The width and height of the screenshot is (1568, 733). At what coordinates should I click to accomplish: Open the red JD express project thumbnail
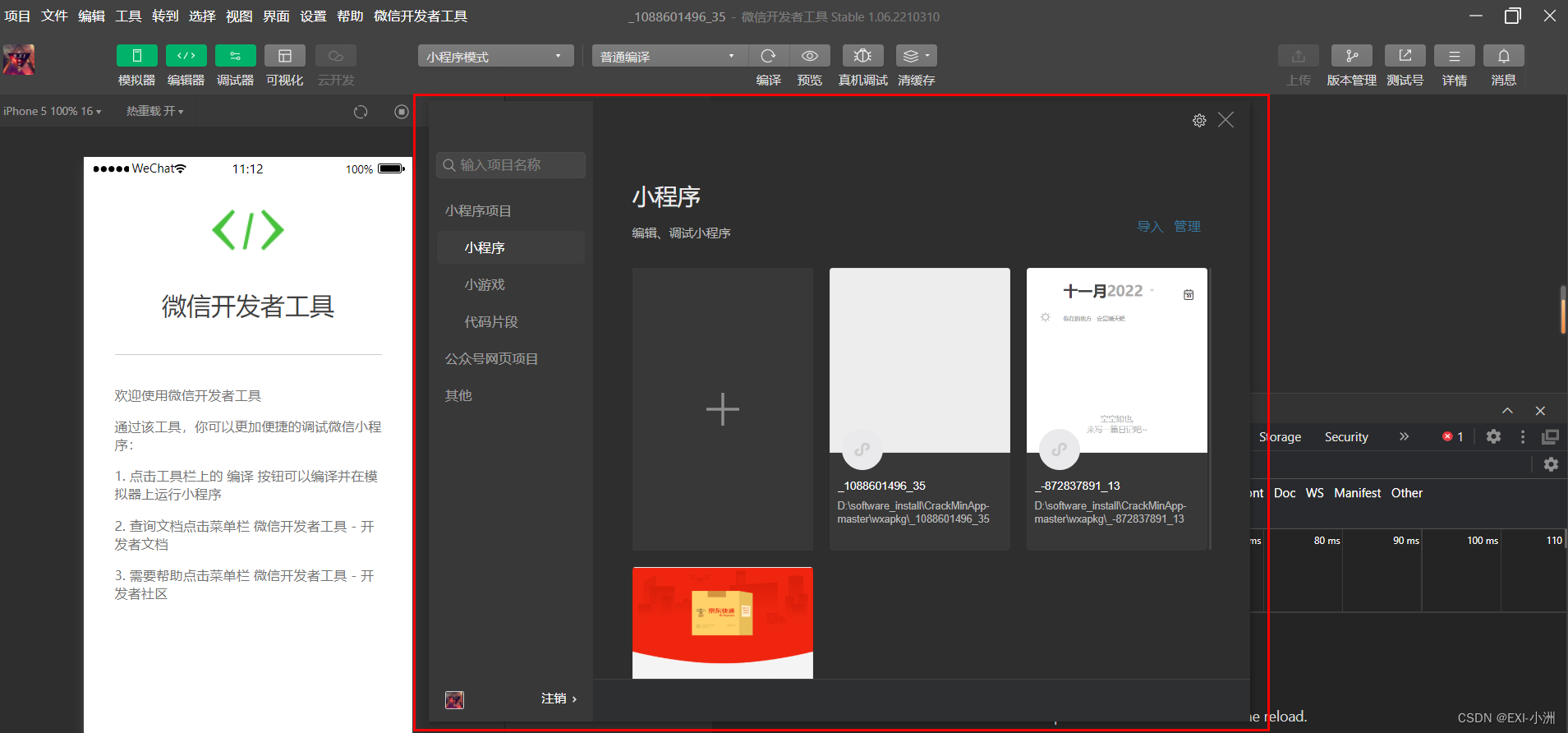tap(723, 623)
